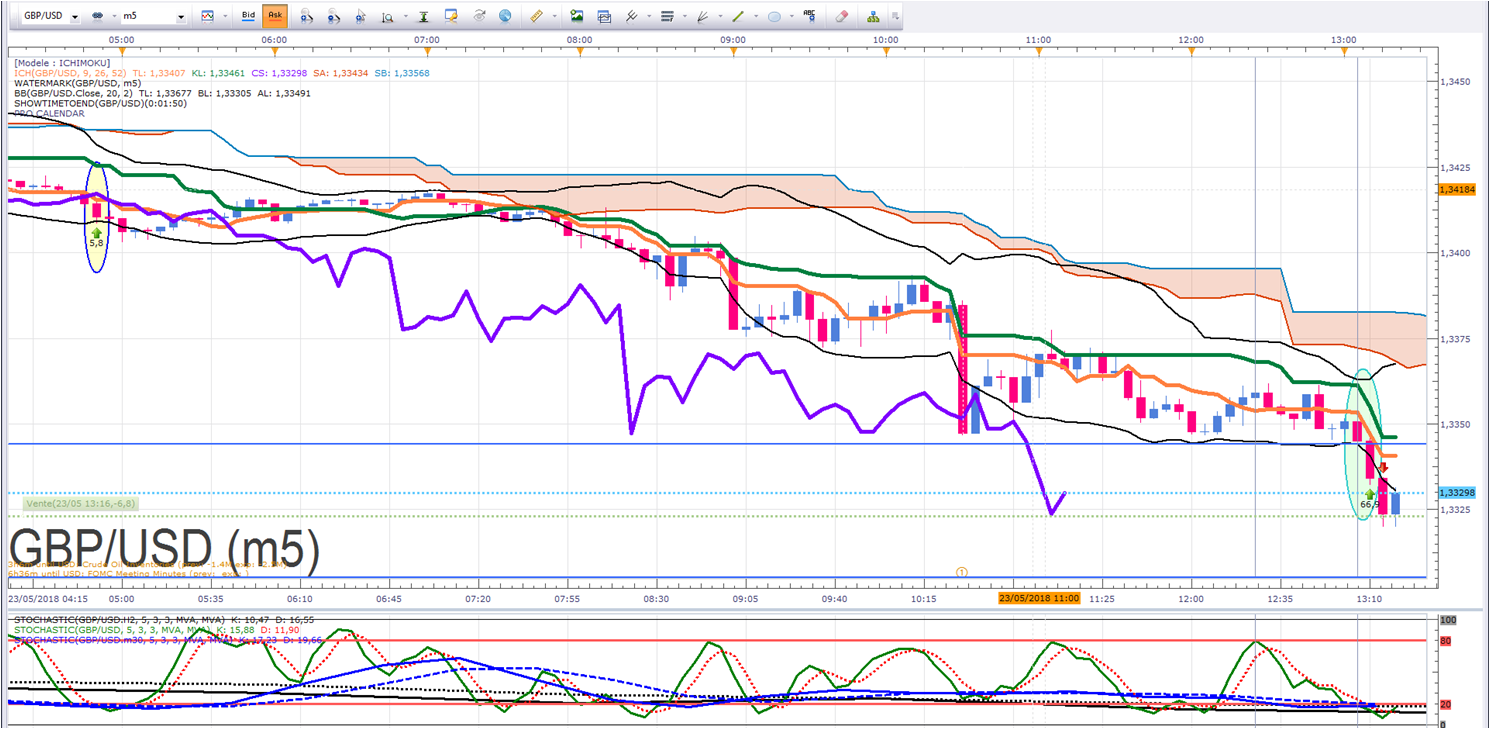The image size is (1490, 729).
Task: Click the zoom out magnifier icon
Action: coord(334,17)
